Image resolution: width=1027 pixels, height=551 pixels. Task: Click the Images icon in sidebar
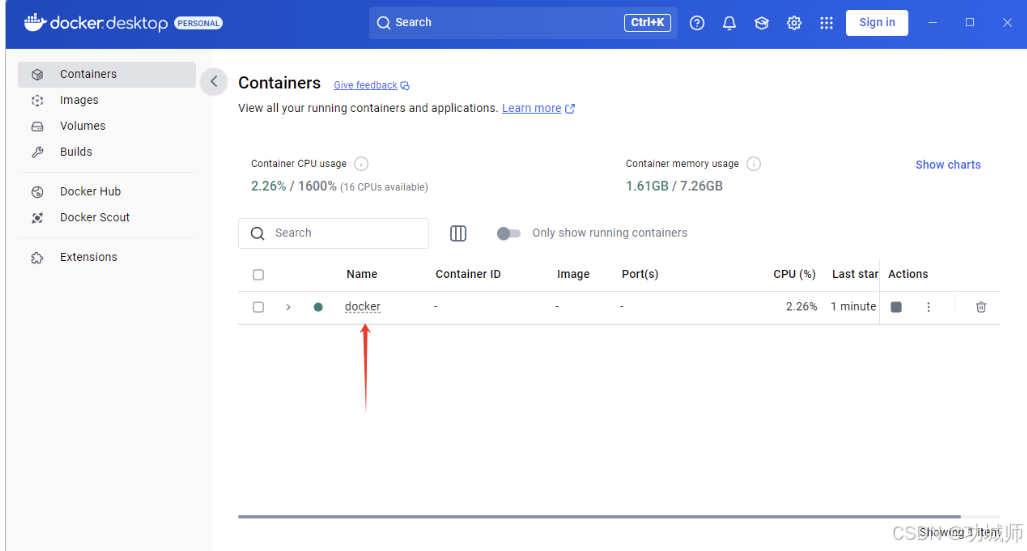37,100
